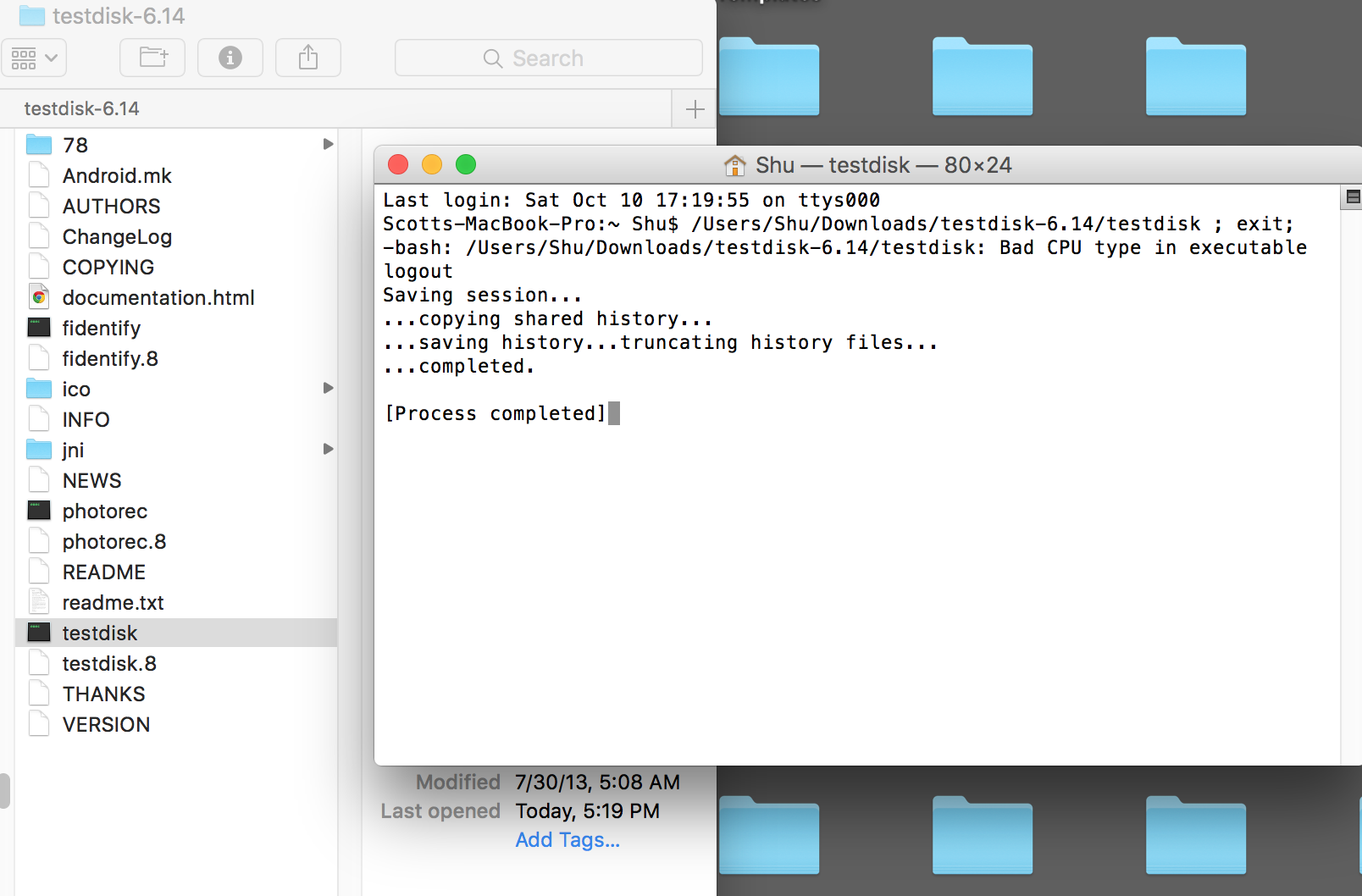Close the Terminal window with red button
1362x896 pixels.
398,164
